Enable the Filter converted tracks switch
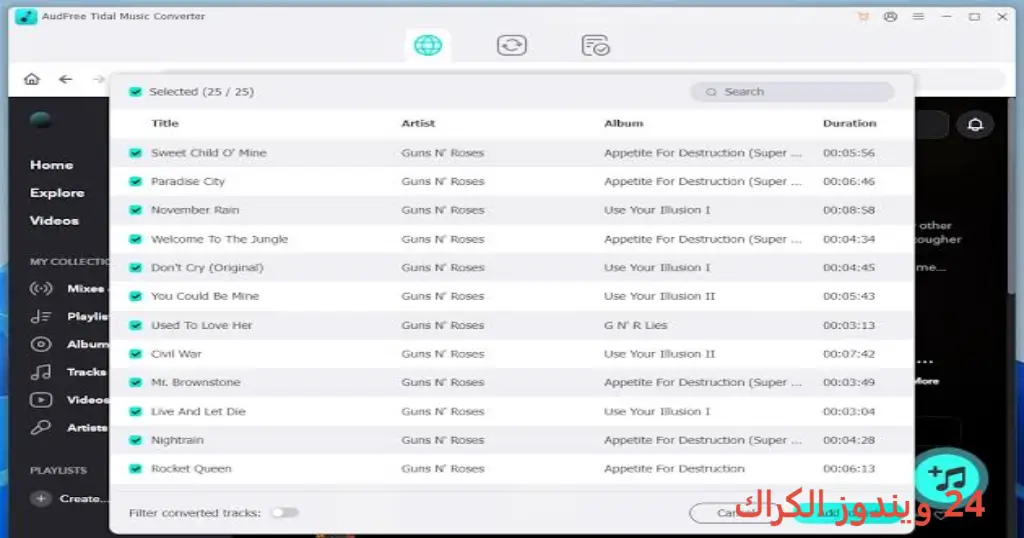 pos(285,513)
